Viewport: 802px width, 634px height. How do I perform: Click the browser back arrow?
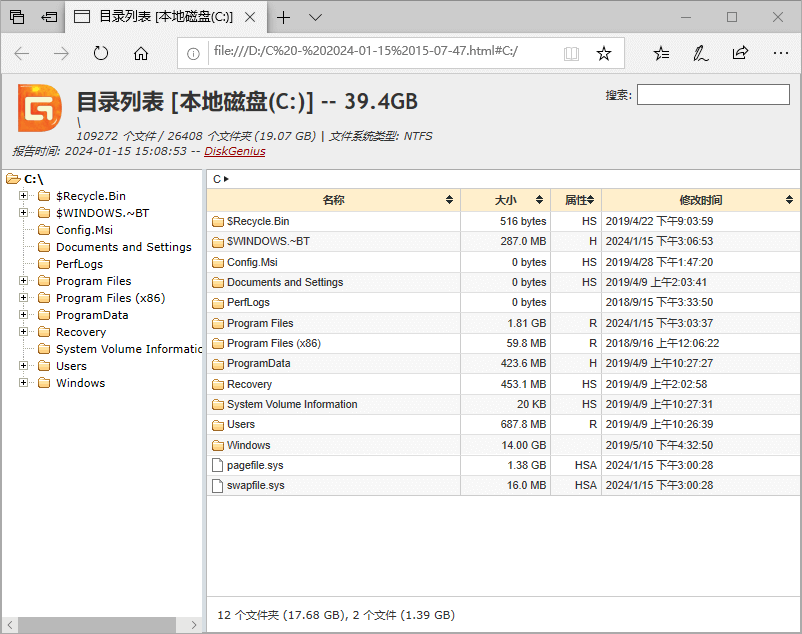point(21,53)
